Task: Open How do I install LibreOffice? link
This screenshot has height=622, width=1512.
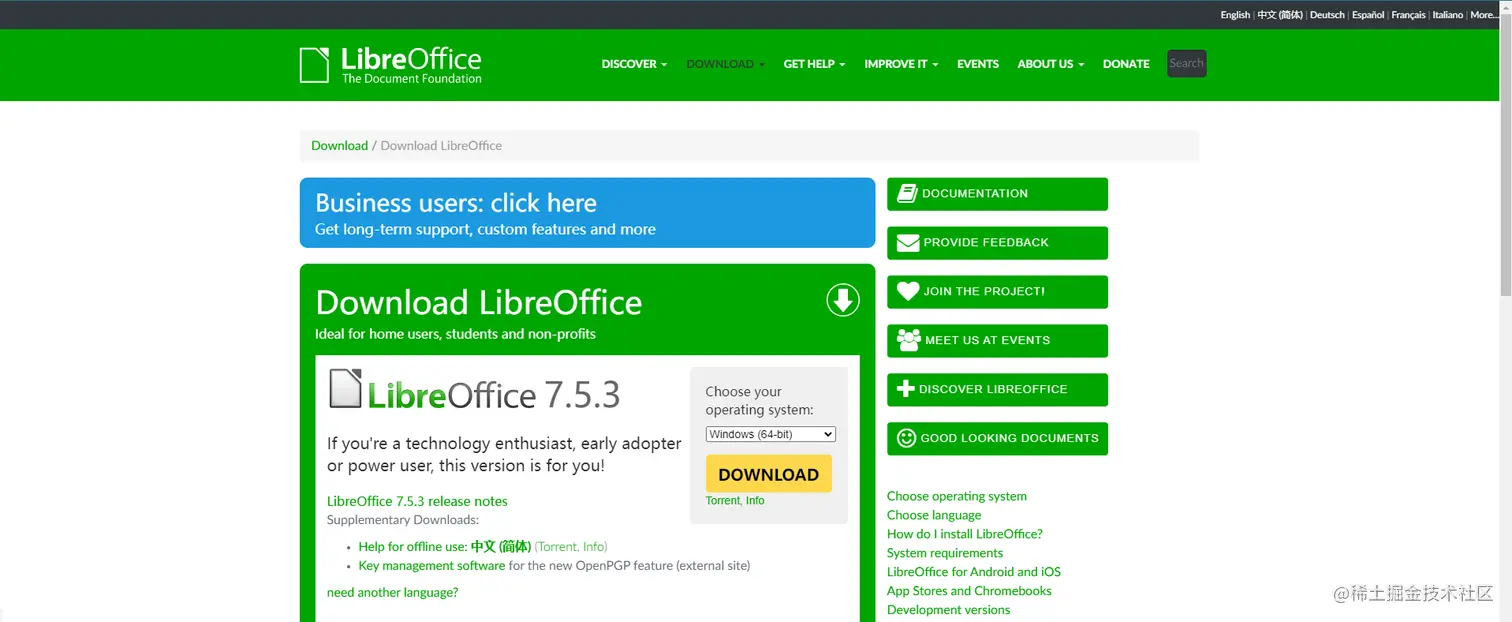Action: 965,534
